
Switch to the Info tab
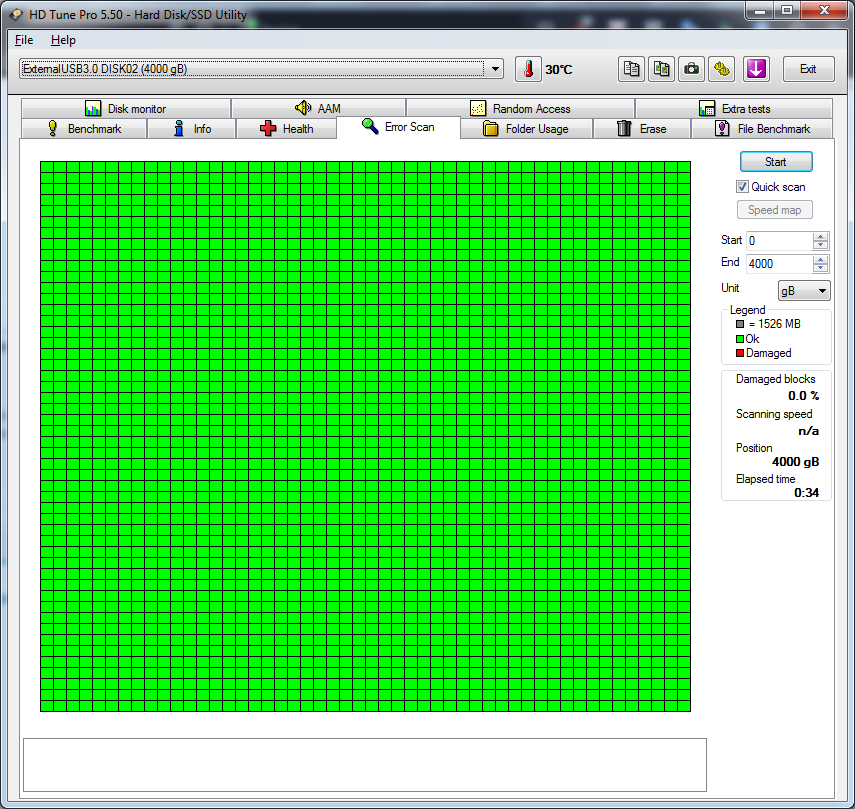coord(192,129)
